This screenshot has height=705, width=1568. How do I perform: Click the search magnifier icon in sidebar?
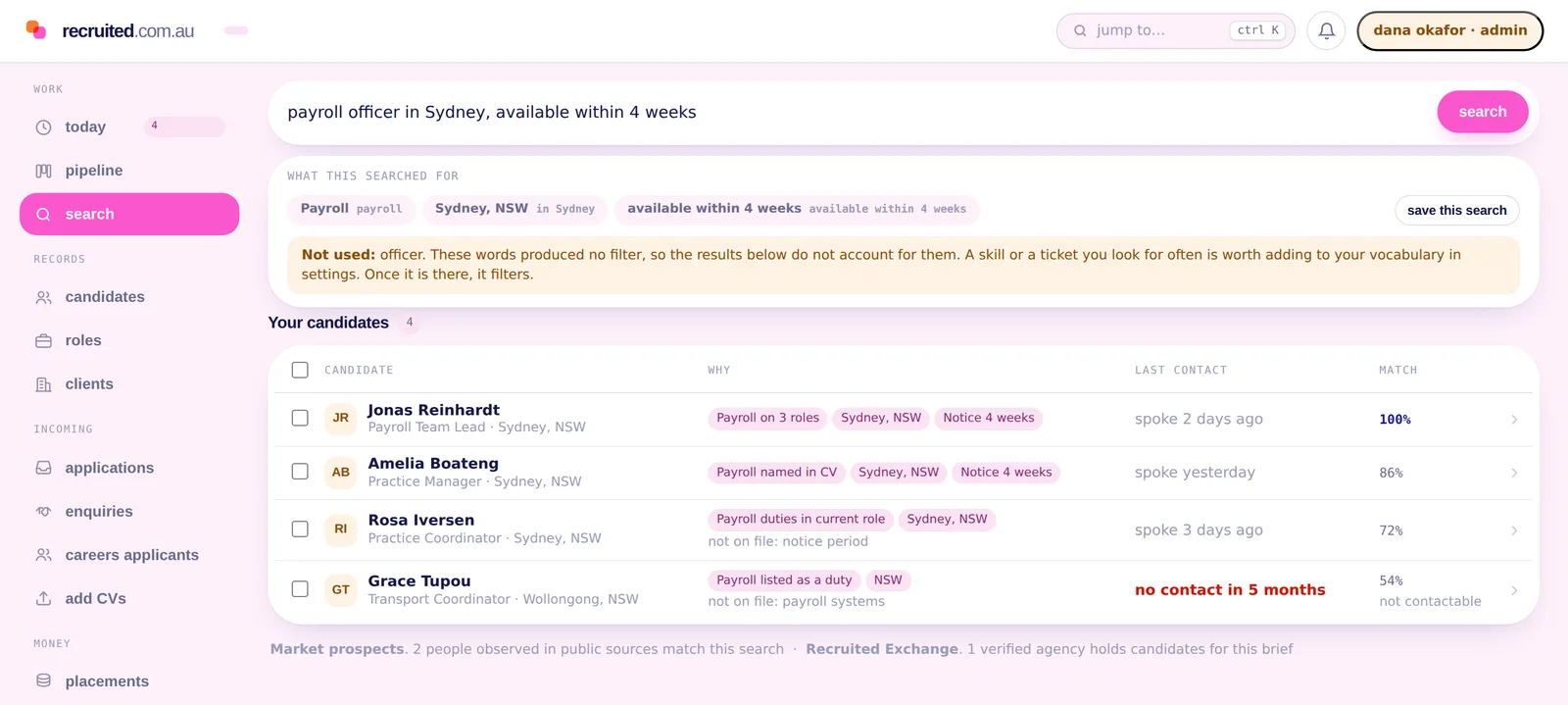[x=43, y=215]
